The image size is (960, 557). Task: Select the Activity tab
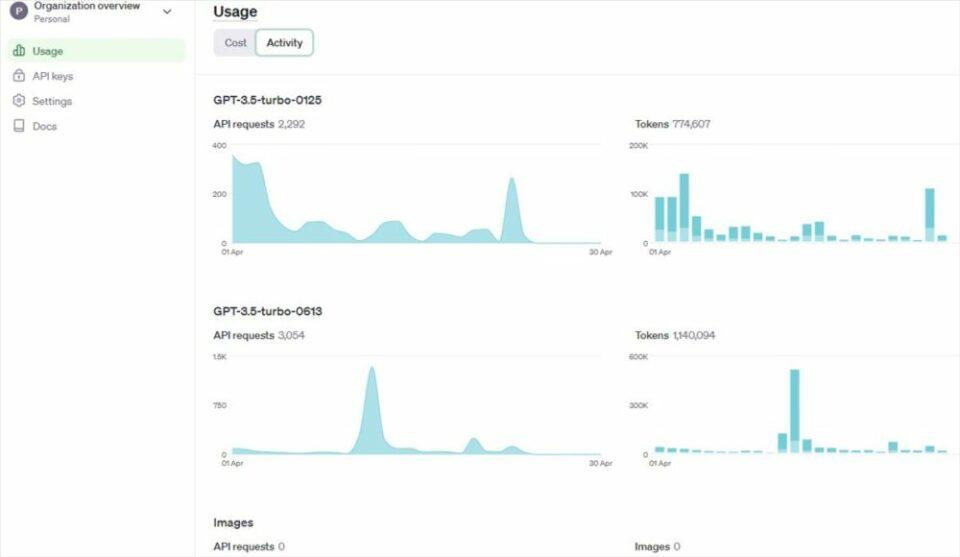284,43
